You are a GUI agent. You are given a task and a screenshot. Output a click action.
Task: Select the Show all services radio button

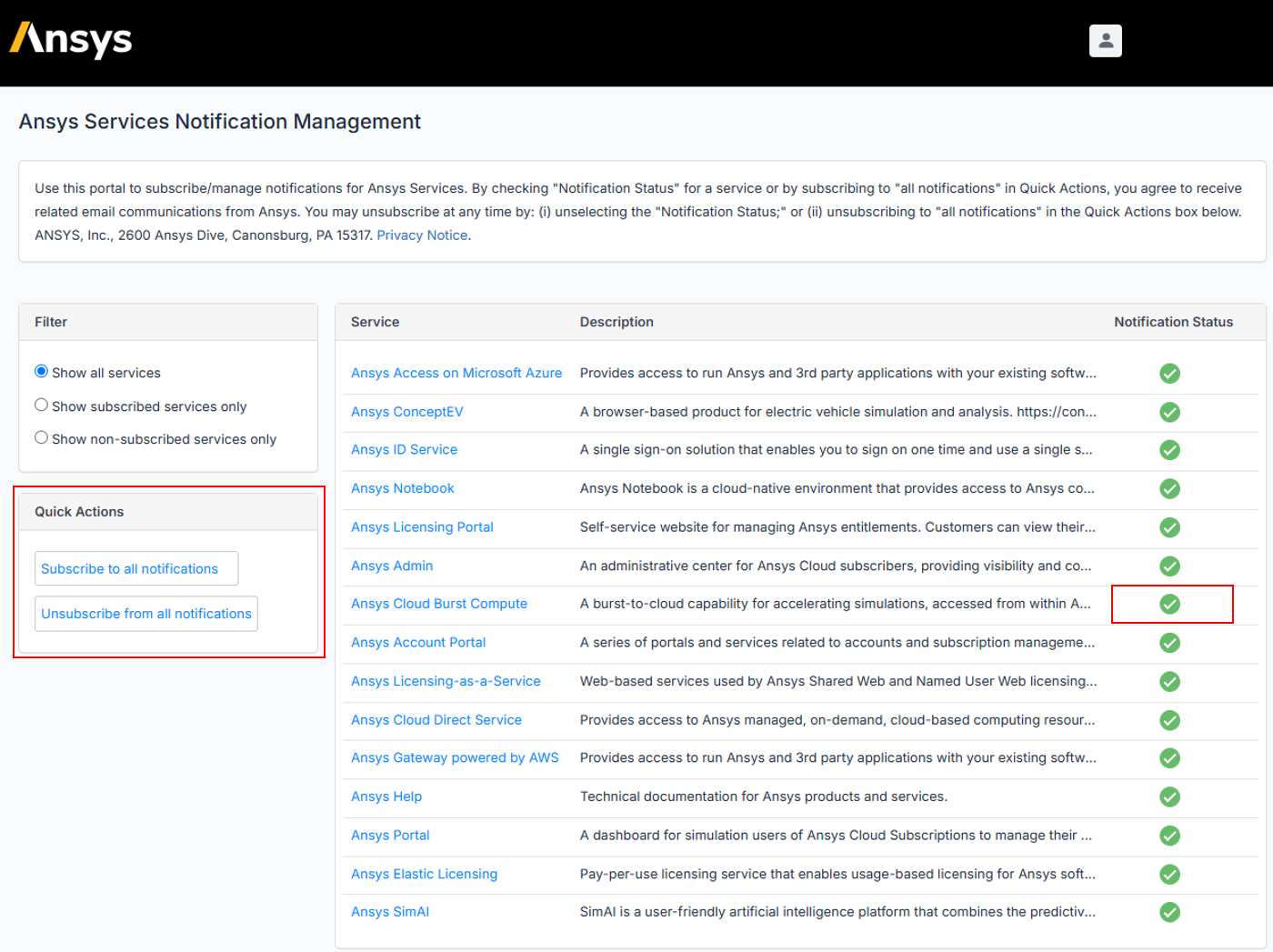point(41,371)
